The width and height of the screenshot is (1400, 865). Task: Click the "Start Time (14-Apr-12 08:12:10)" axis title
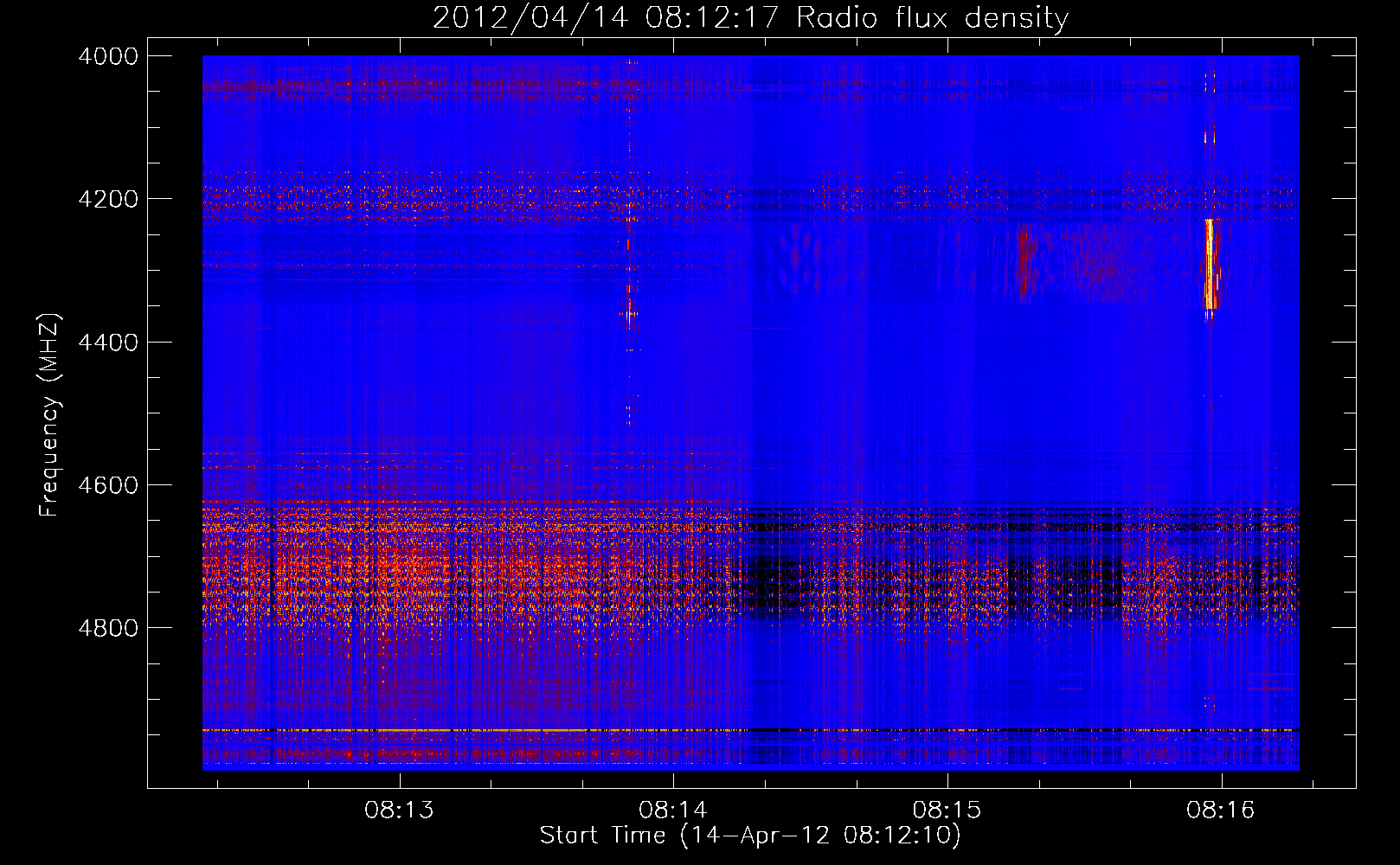click(x=750, y=836)
